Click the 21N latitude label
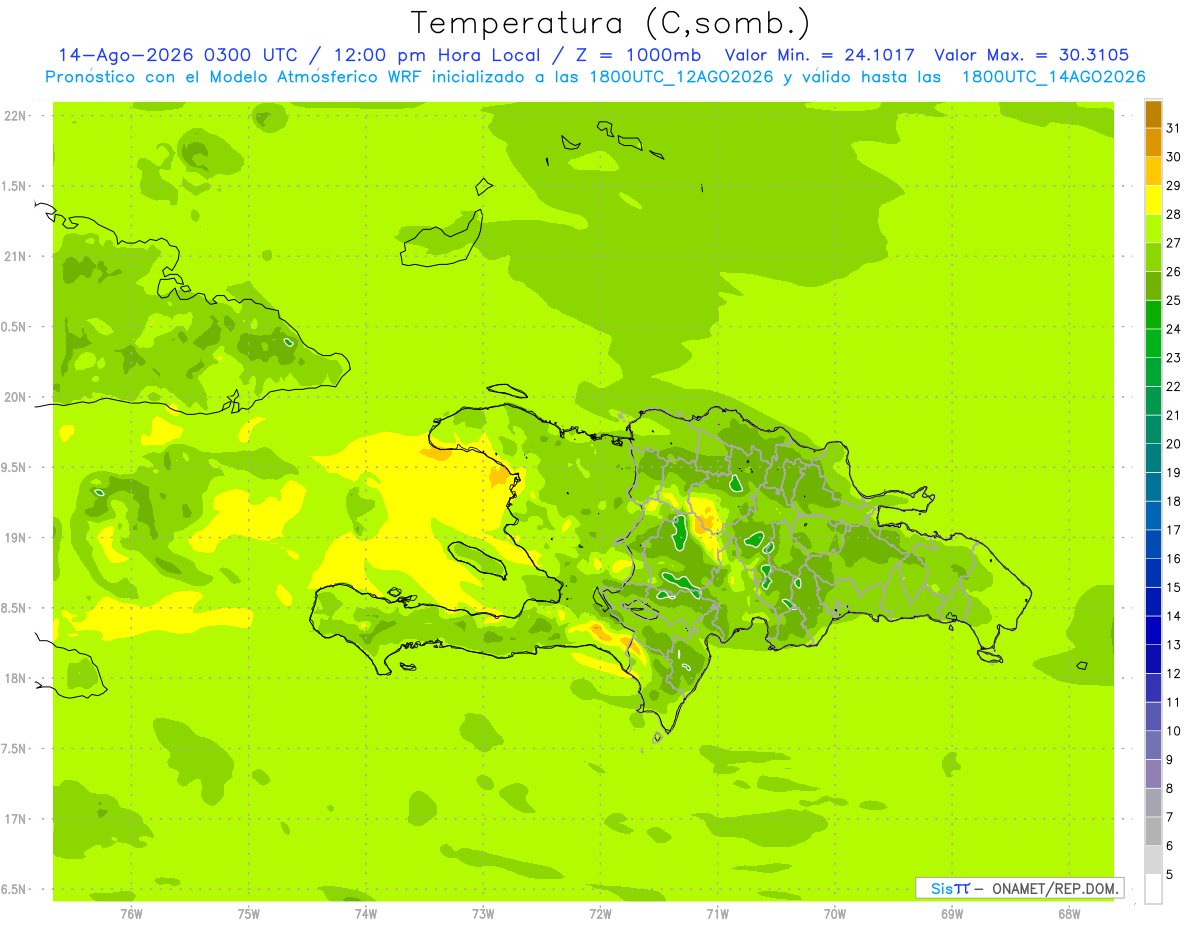This screenshot has height=927, width=1200. [15, 256]
